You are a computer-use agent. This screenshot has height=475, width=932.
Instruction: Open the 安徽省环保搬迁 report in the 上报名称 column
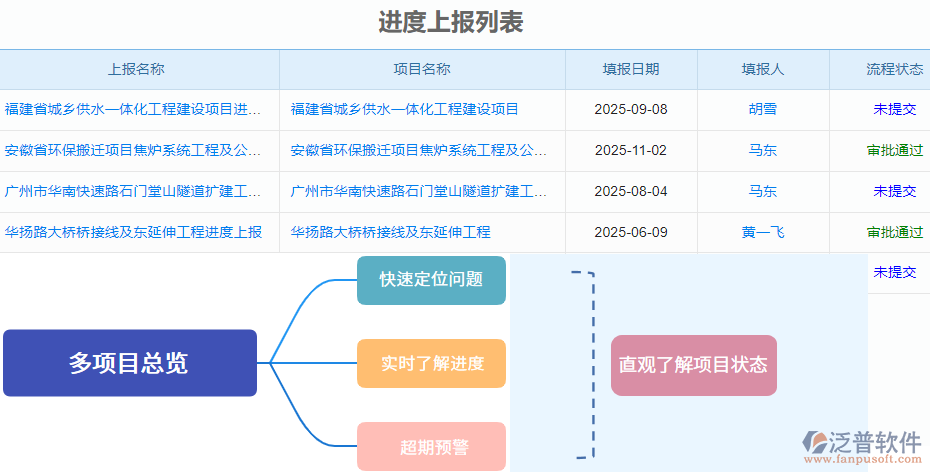(x=134, y=150)
